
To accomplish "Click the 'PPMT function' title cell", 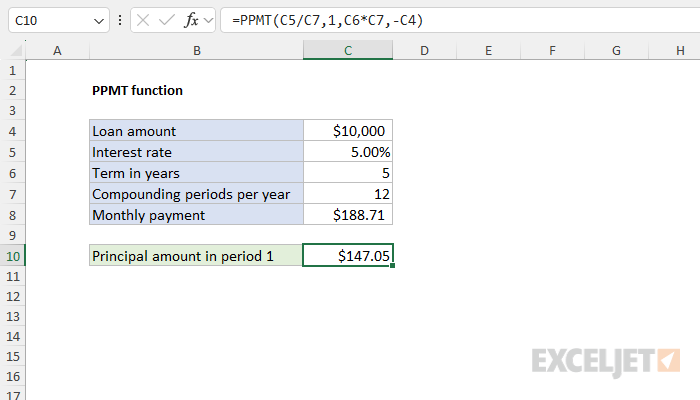I will tap(196, 91).
